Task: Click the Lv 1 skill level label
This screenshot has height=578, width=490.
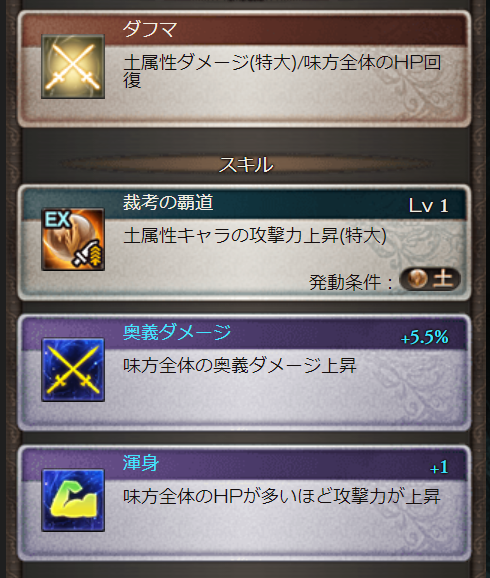Action: pyautogui.click(x=429, y=206)
